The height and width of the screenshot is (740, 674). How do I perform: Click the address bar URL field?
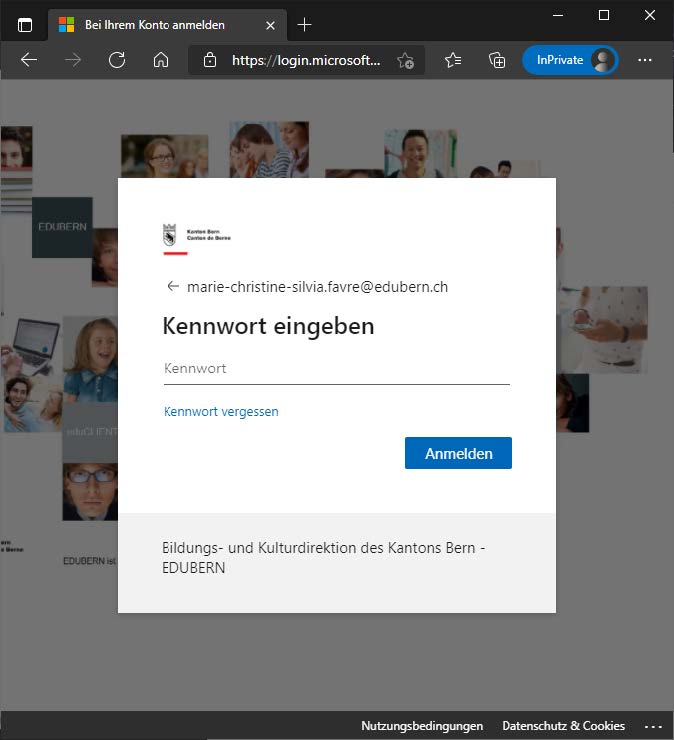(x=305, y=60)
